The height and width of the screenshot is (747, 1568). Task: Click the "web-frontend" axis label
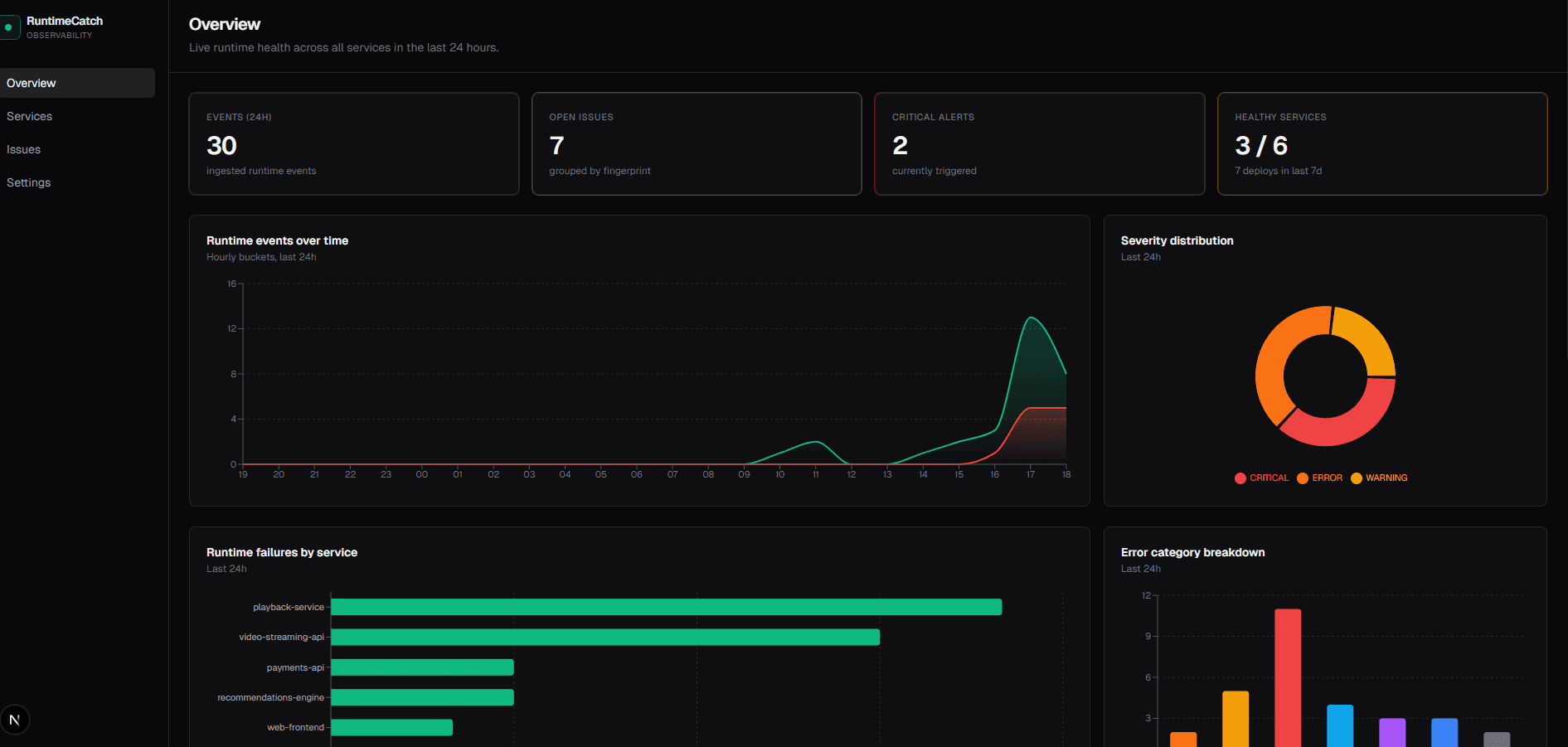(295, 727)
